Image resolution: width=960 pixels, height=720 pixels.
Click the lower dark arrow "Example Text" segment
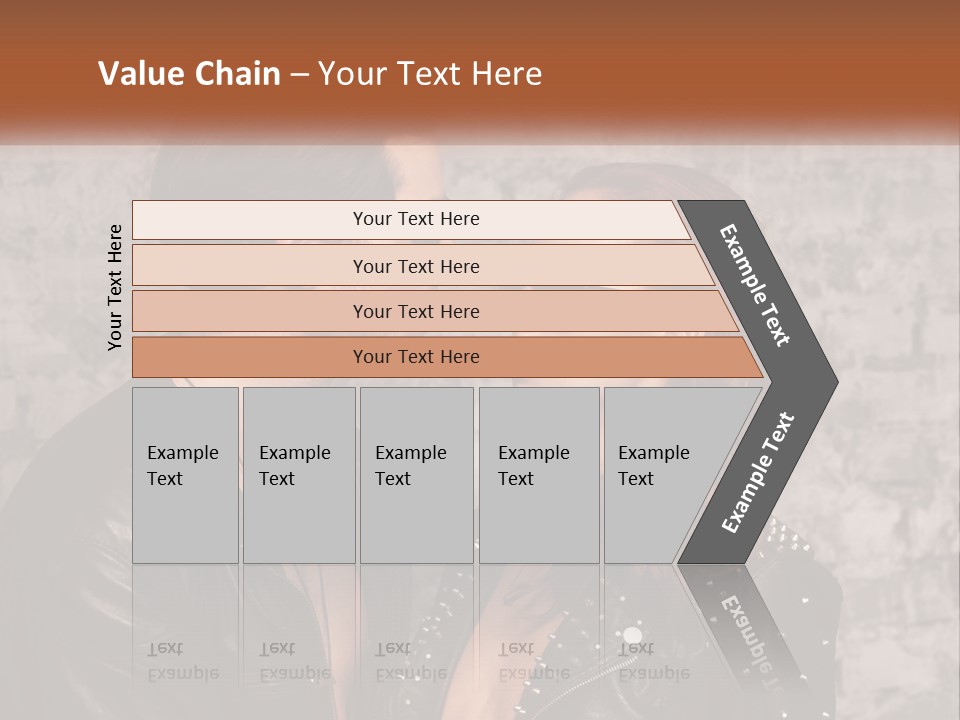pos(757,473)
